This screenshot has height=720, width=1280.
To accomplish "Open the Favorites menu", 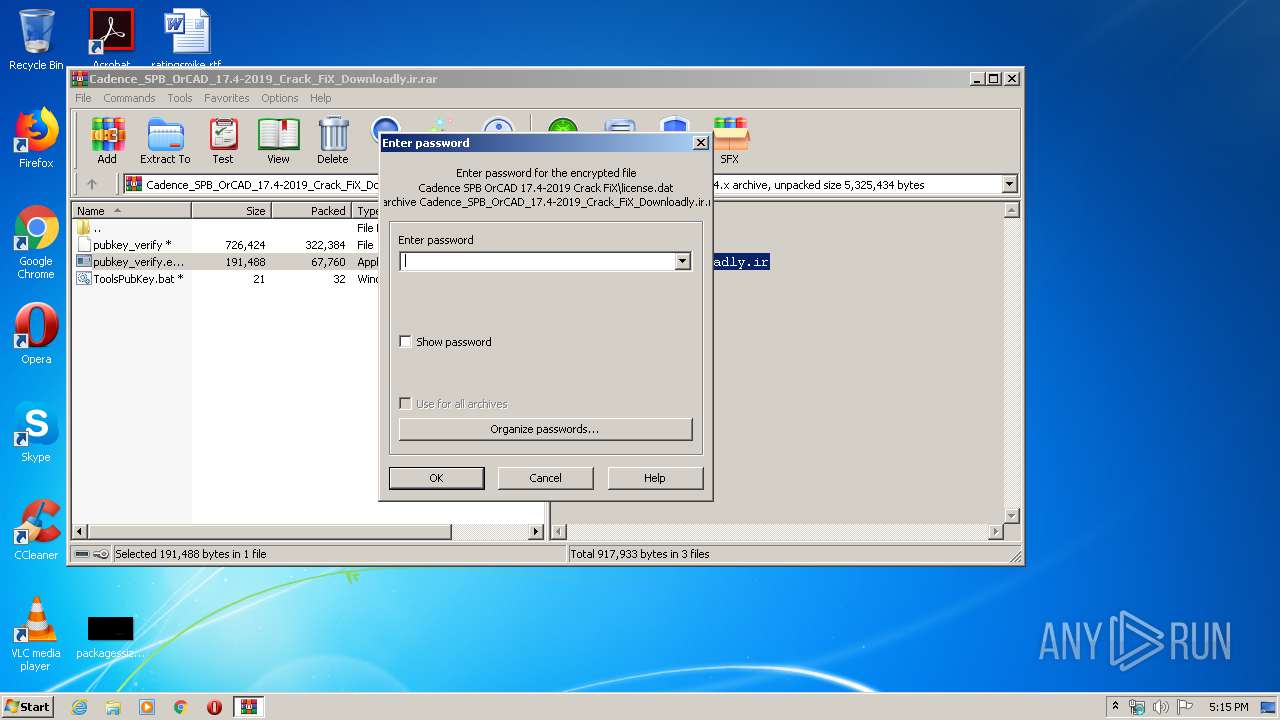I will [227, 98].
